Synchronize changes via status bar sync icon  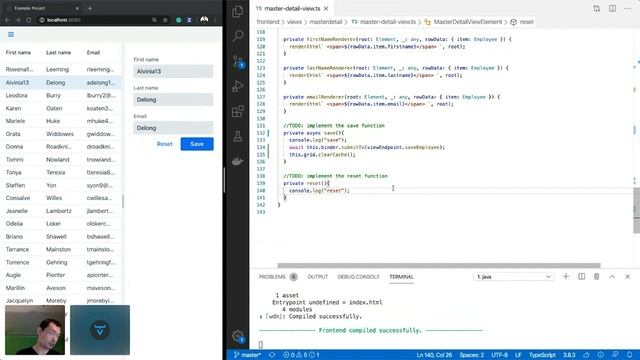click(x=272, y=355)
